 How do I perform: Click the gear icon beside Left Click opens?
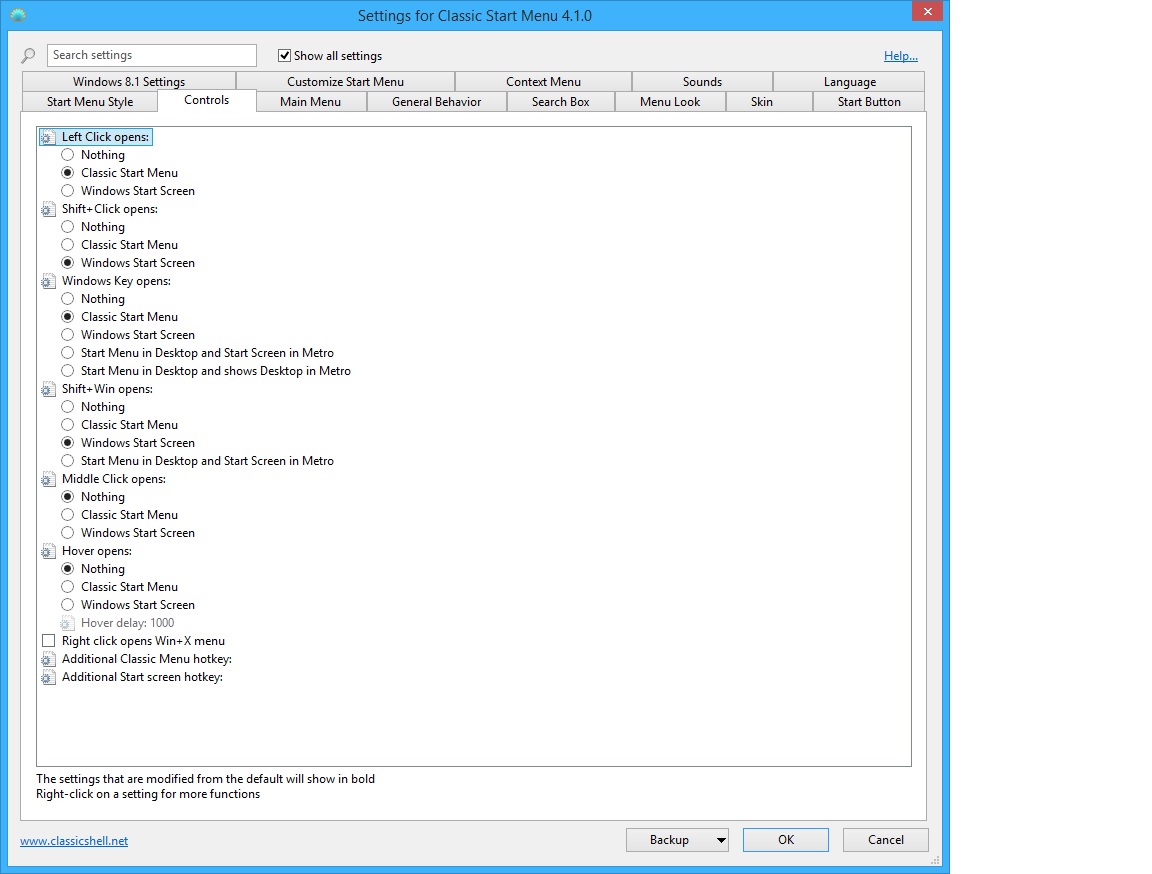click(48, 137)
